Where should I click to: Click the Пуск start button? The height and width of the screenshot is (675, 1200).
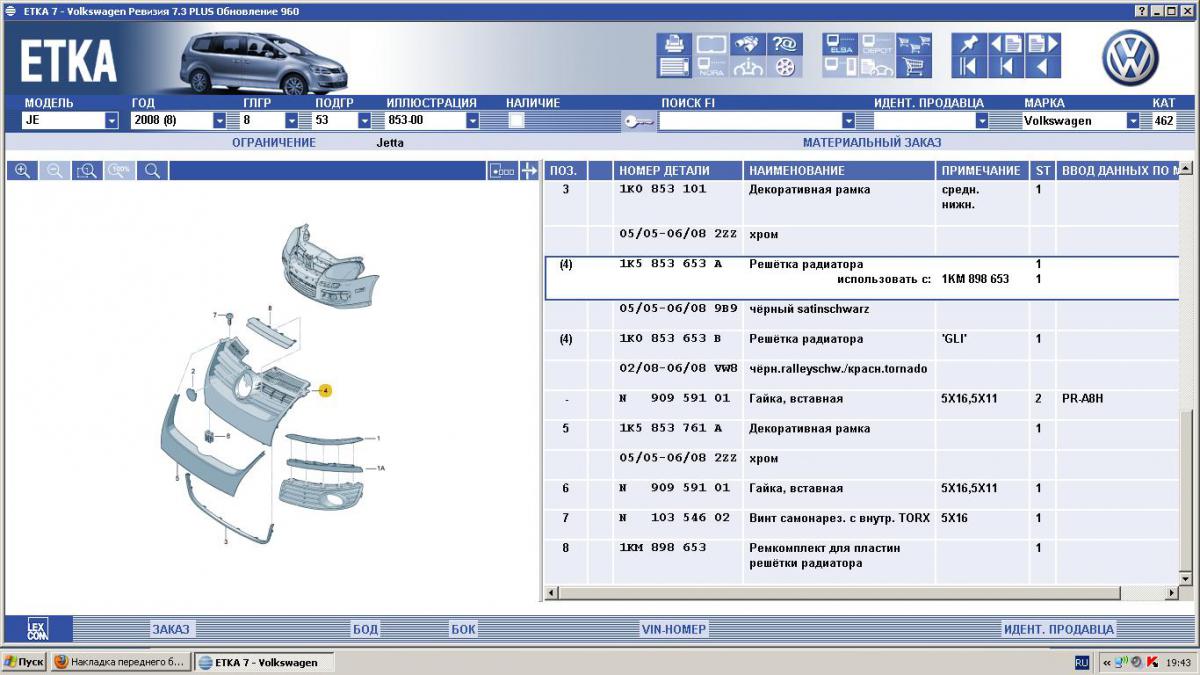[x=24, y=662]
